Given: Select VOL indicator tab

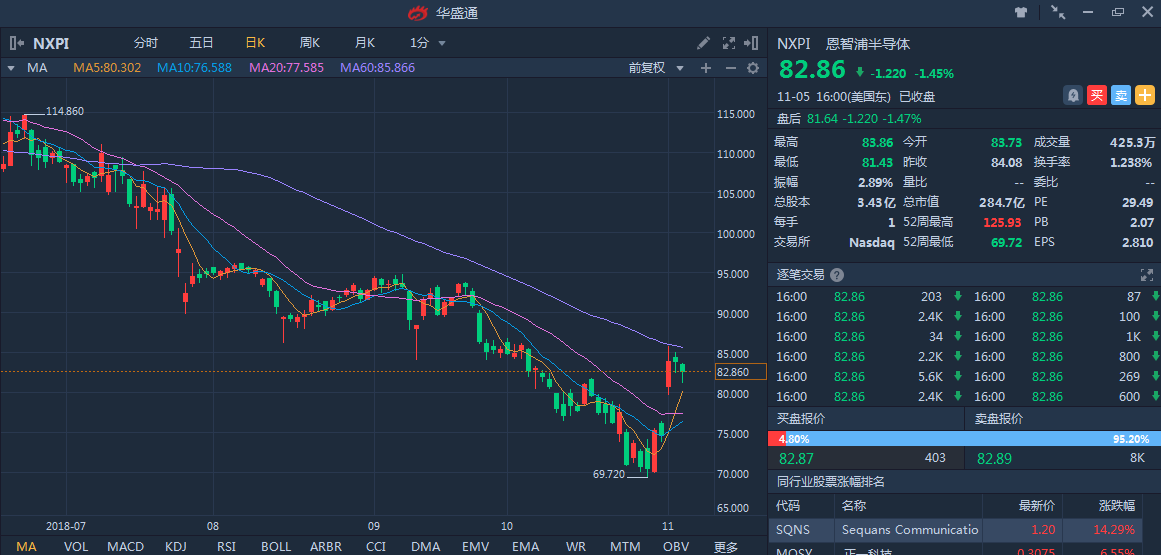Looking at the screenshot, I should (76, 547).
